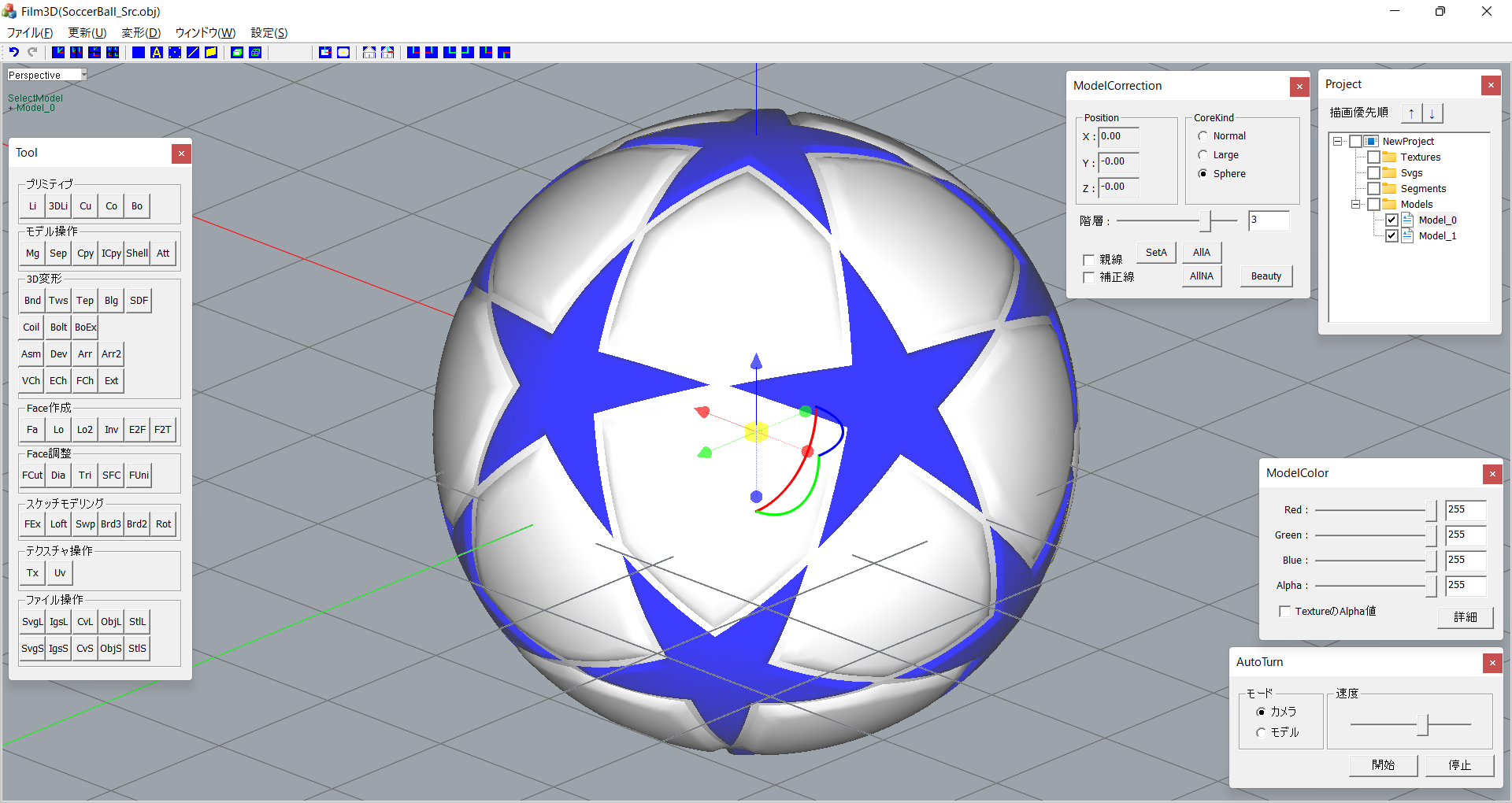Click the Beauty button

coord(1266,276)
